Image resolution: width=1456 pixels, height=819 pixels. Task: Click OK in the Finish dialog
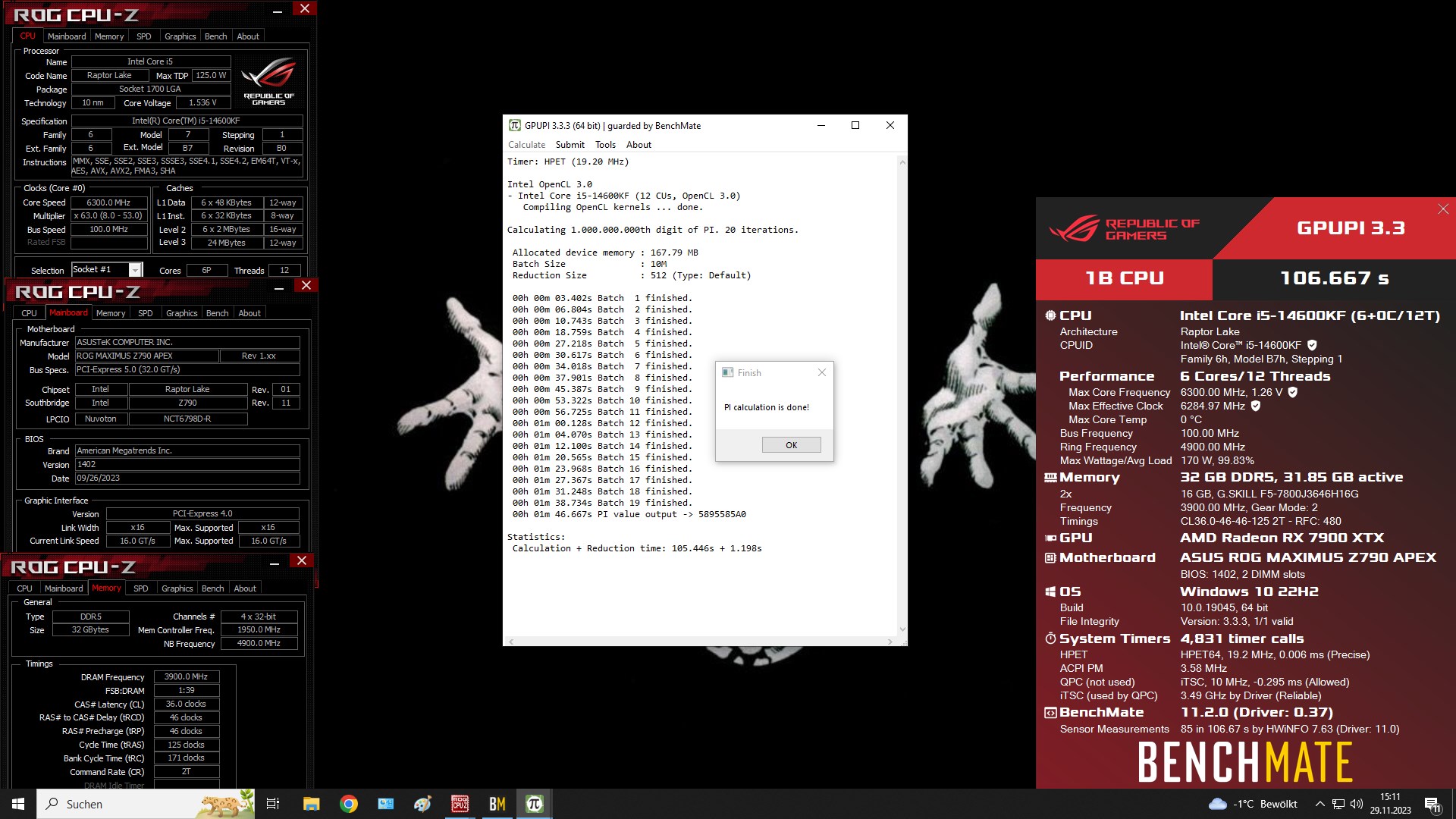click(x=791, y=445)
